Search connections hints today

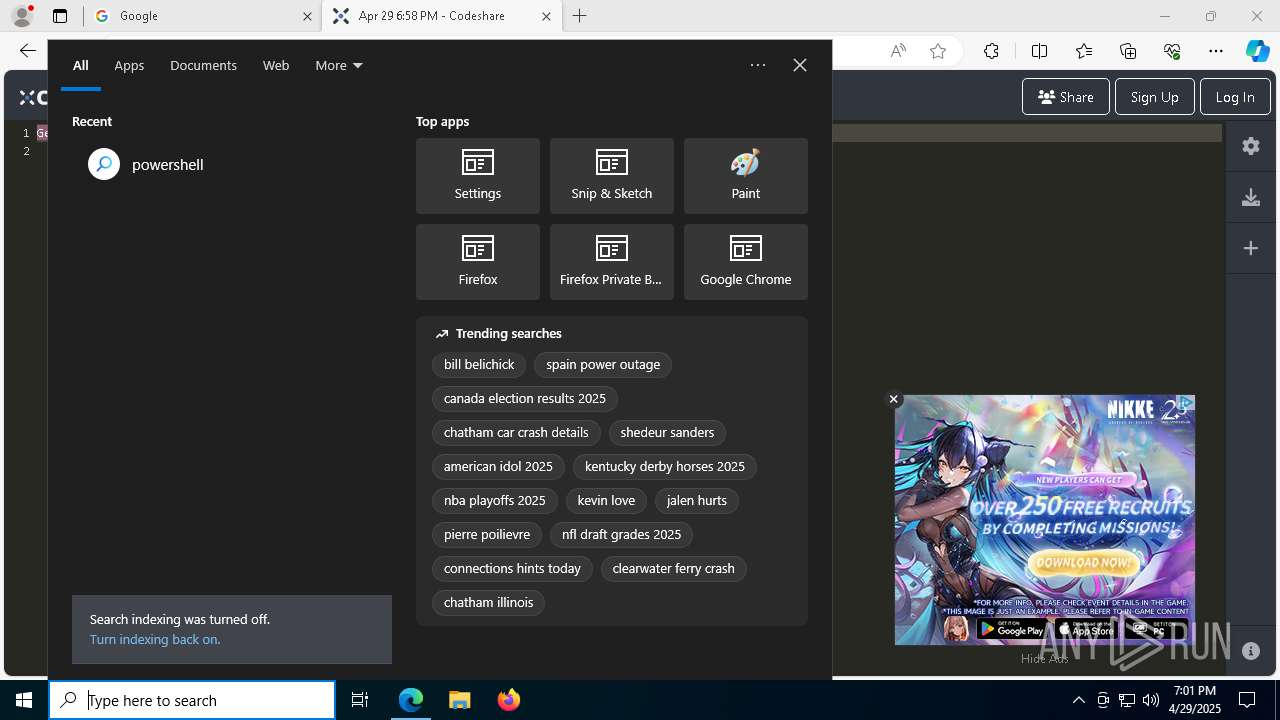click(x=512, y=569)
